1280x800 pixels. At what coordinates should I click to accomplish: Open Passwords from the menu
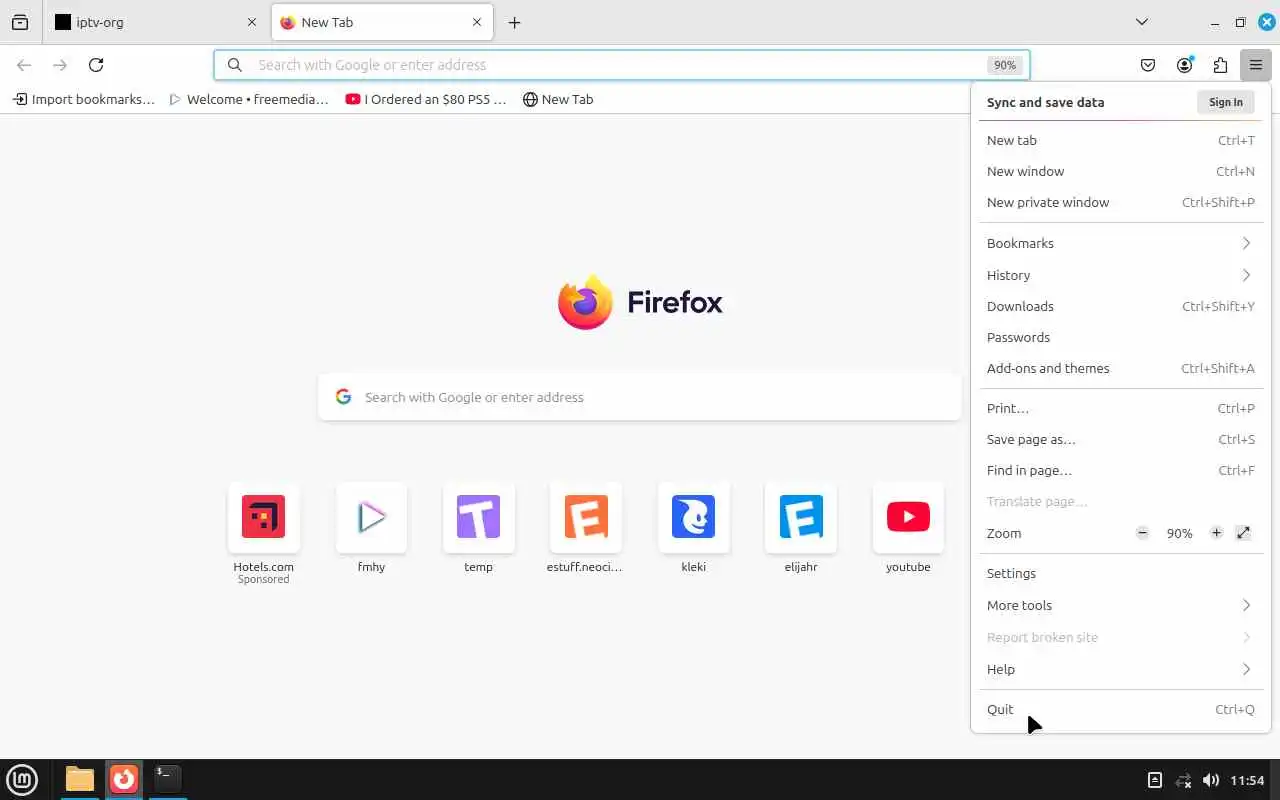[x=1120, y=338]
